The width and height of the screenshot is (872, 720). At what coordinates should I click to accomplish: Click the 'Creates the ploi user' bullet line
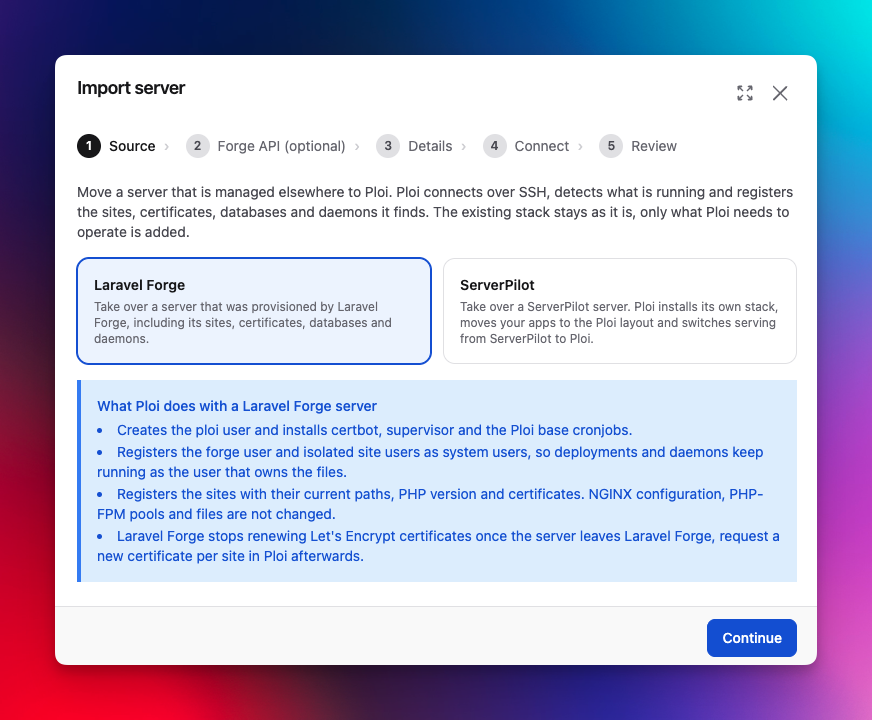pyautogui.click(x=364, y=430)
